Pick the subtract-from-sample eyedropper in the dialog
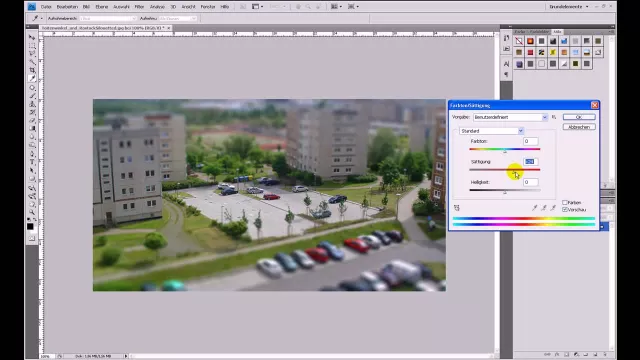This screenshot has height=360, width=640. click(x=553, y=208)
